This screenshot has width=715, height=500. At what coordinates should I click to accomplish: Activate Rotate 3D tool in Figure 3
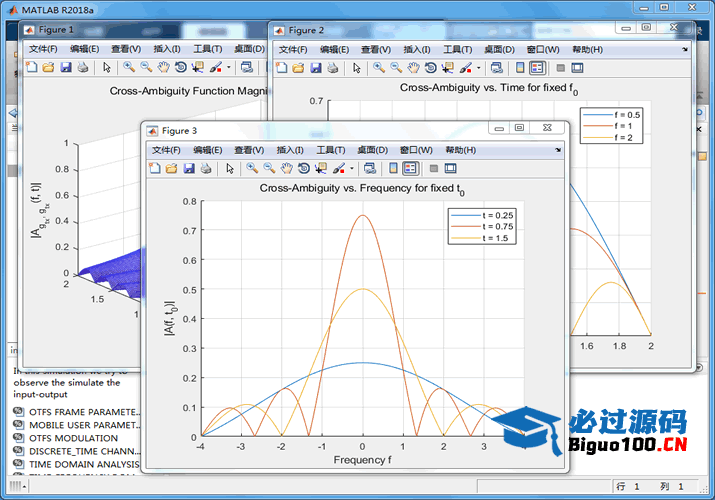tap(303, 169)
